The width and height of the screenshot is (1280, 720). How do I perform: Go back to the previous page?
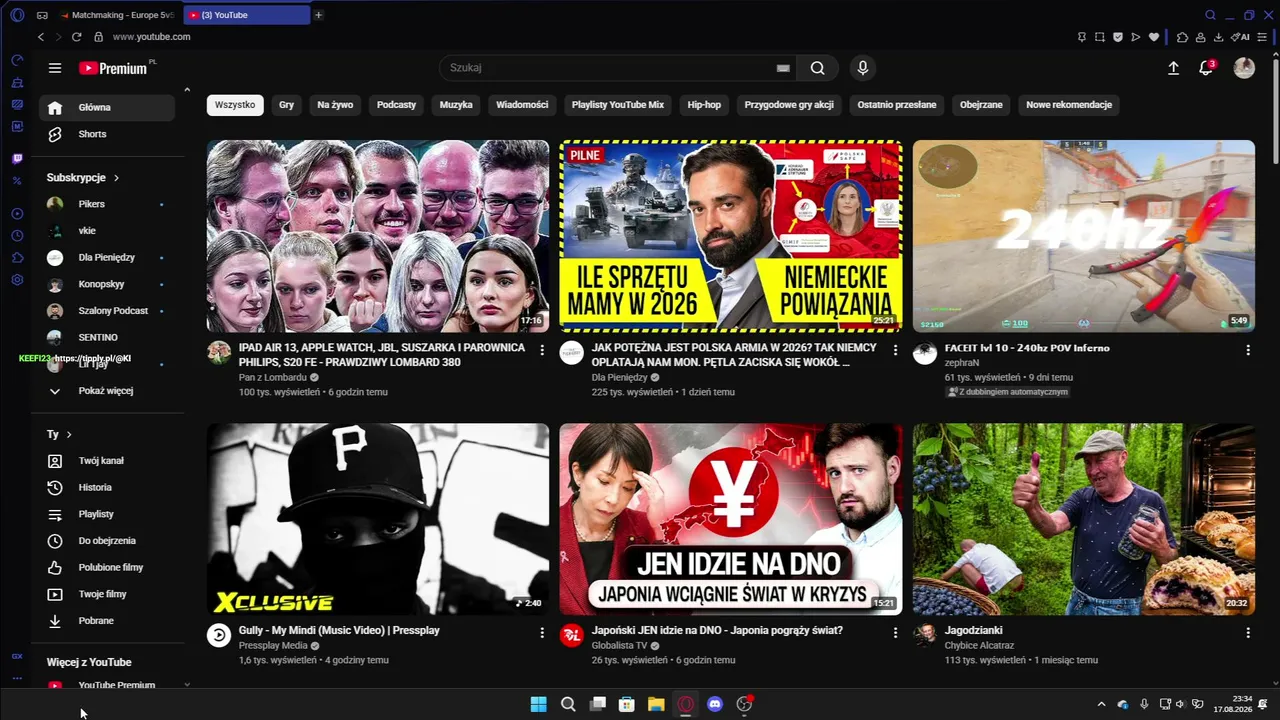coord(41,37)
